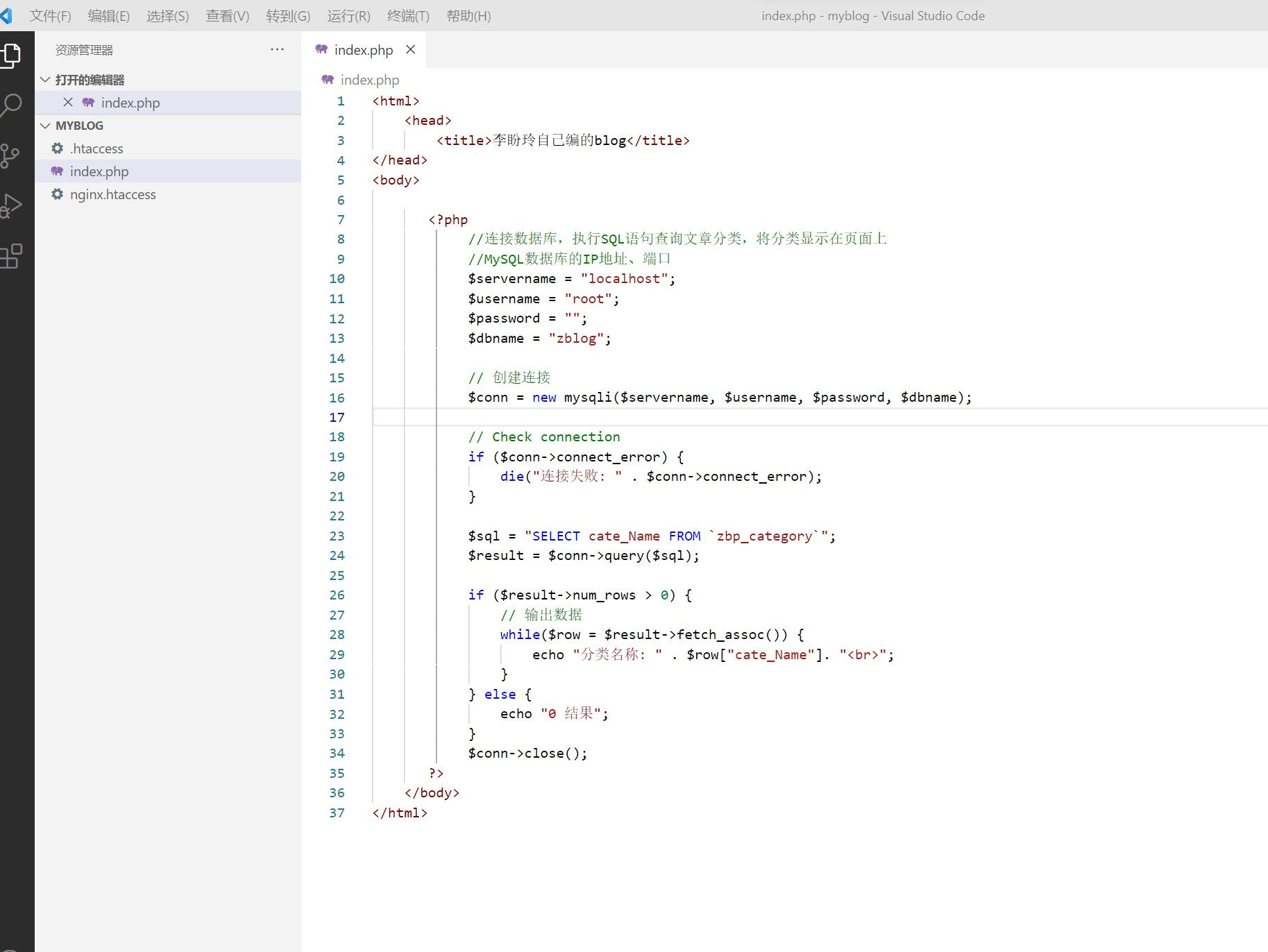Image resolution: width=1268 pixels, height=952 pixels.
Task: Select the index.php editor tab
Action: pyautogui.click(x=364, y=49)
